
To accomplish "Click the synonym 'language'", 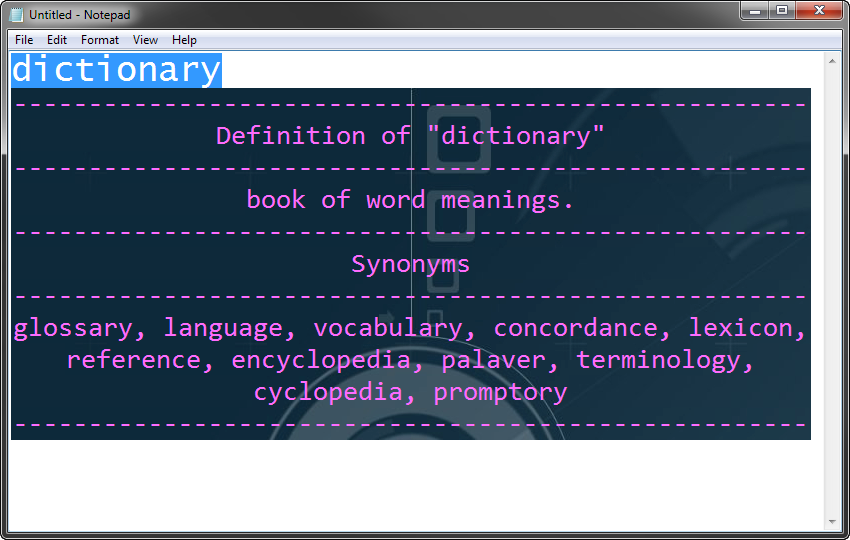I will click(x=223, y=329).
